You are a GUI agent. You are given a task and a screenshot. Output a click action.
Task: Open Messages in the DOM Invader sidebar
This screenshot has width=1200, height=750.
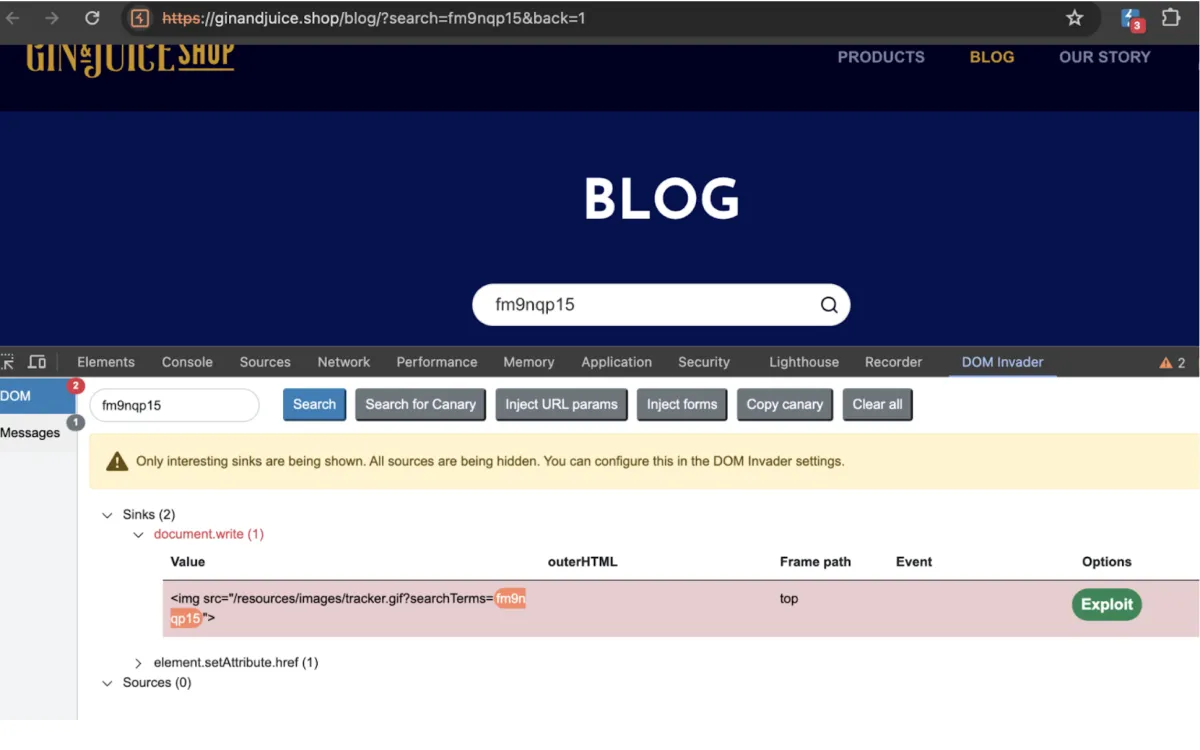(x=30, y=432)
